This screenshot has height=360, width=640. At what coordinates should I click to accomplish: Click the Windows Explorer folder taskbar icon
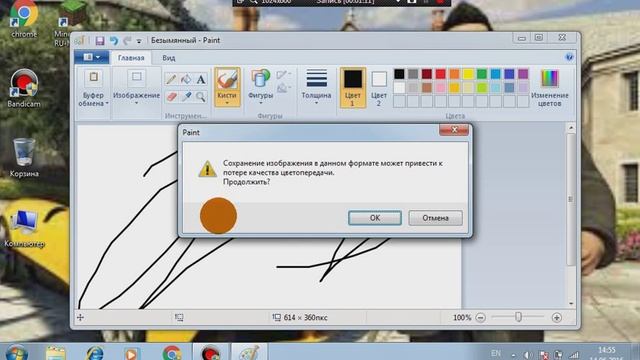tap(56, 353)
